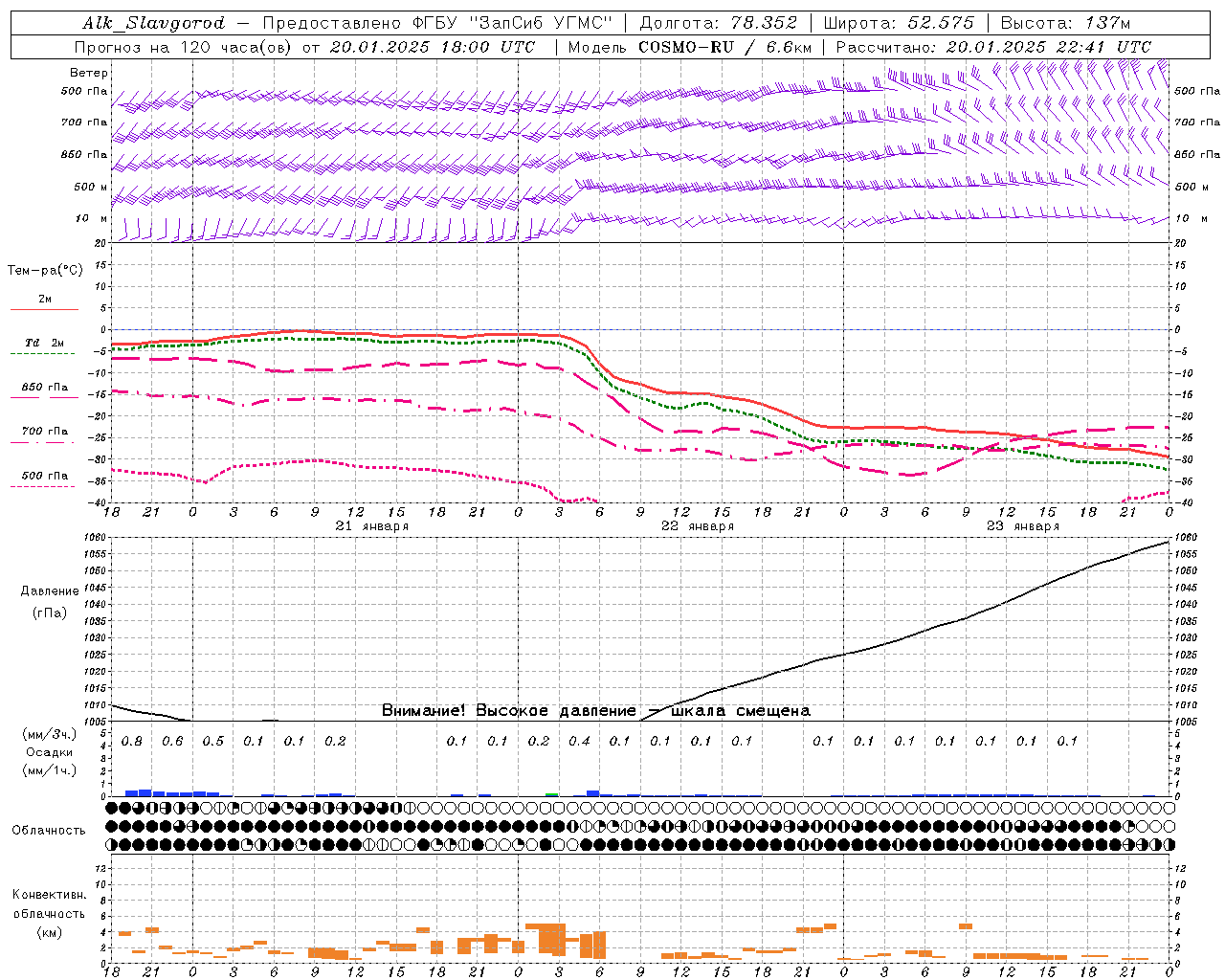The image size is (1225, 980).
Task: Select the (мм/3ч.) precipitation unit label
Action: click(x=50, y=734)
